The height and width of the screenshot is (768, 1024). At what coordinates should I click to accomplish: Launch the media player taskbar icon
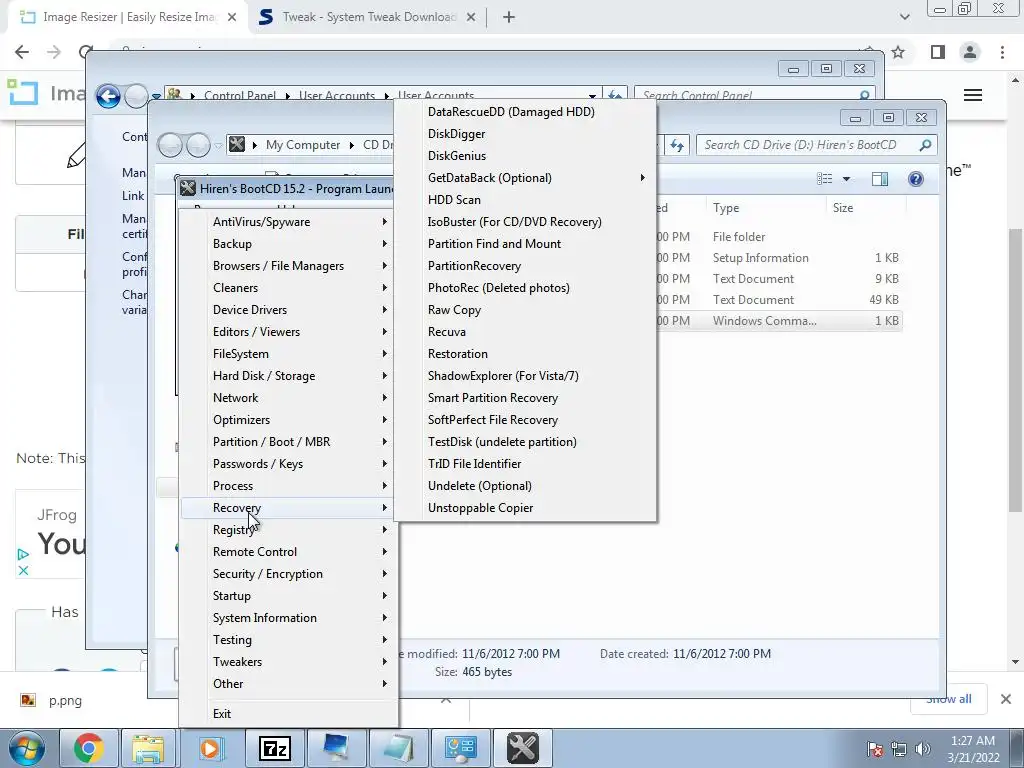(210, 748)
